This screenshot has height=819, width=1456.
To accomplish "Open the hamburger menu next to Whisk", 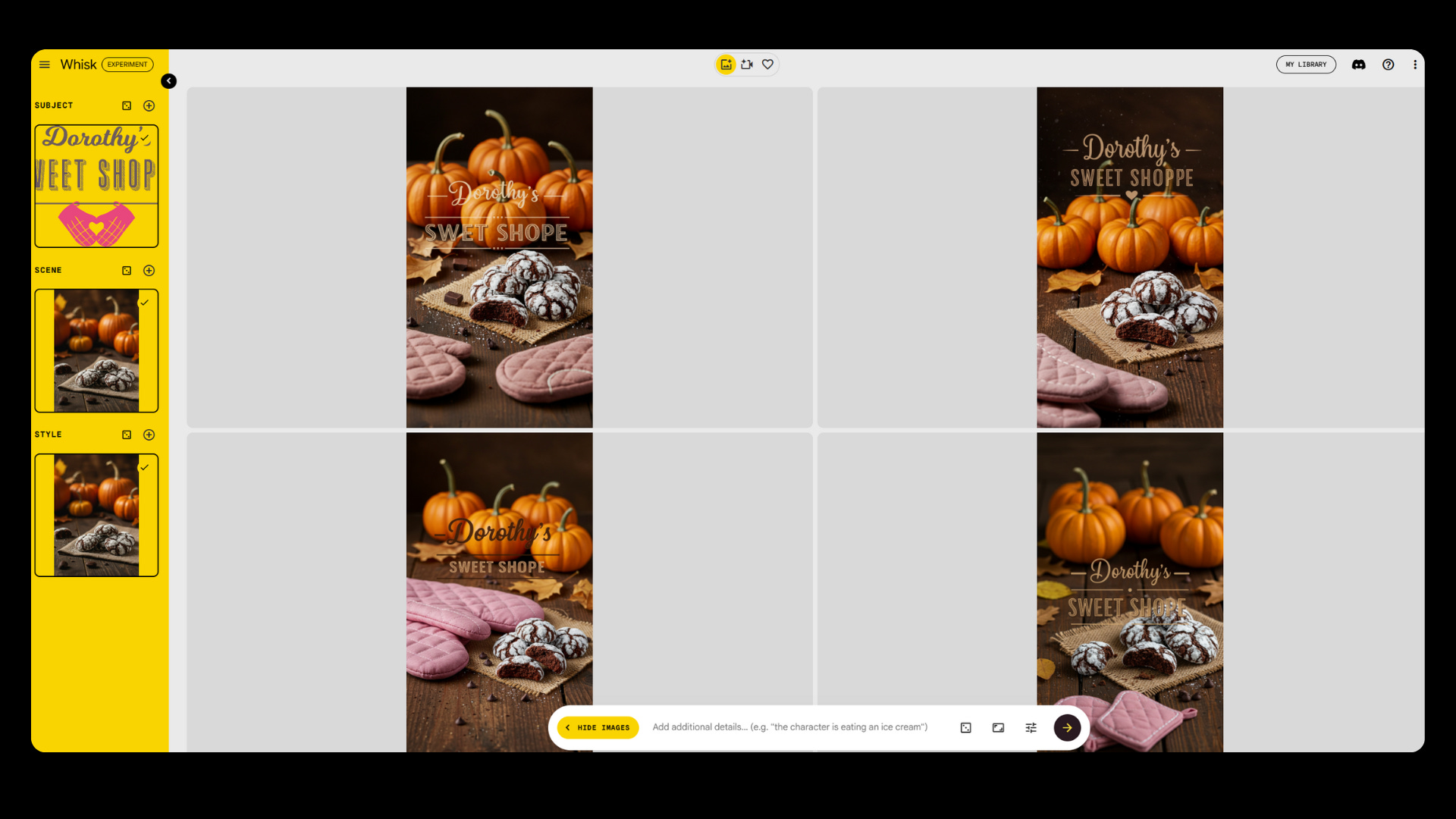I will [x=45, y=64].
